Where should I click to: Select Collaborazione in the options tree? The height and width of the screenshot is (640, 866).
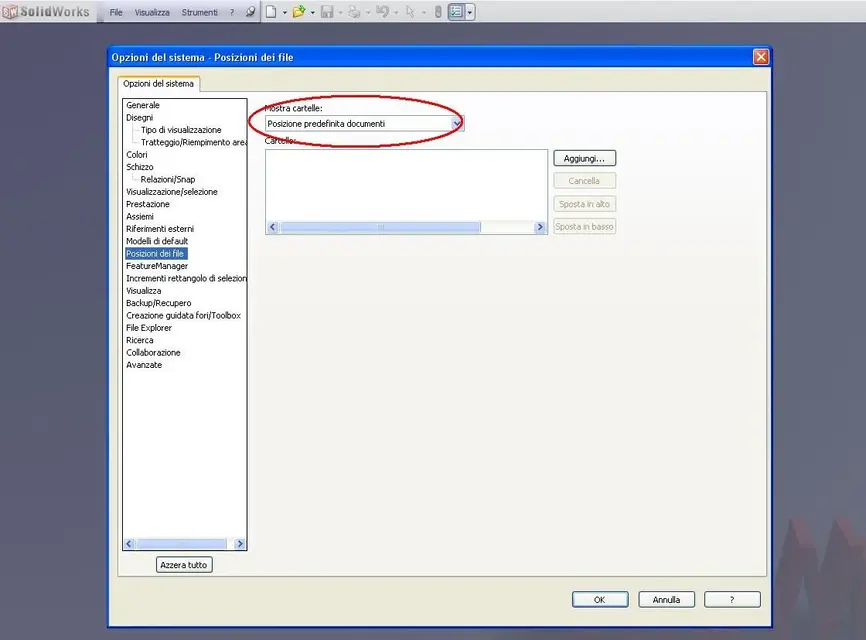(x=153, y=352)
